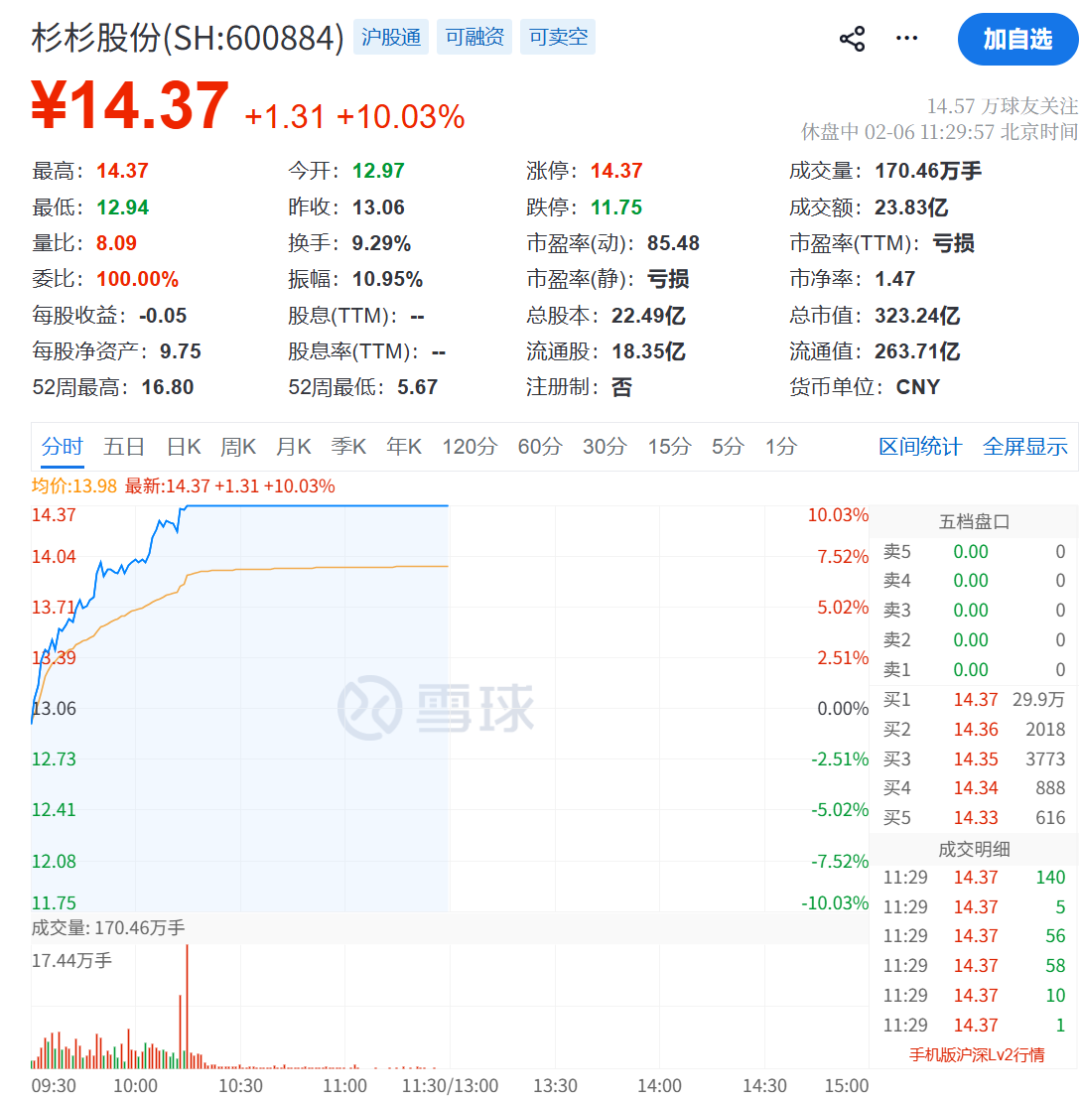Click the 区间统计 link
Screen dimensions: 1080x1102
[919, 447]
